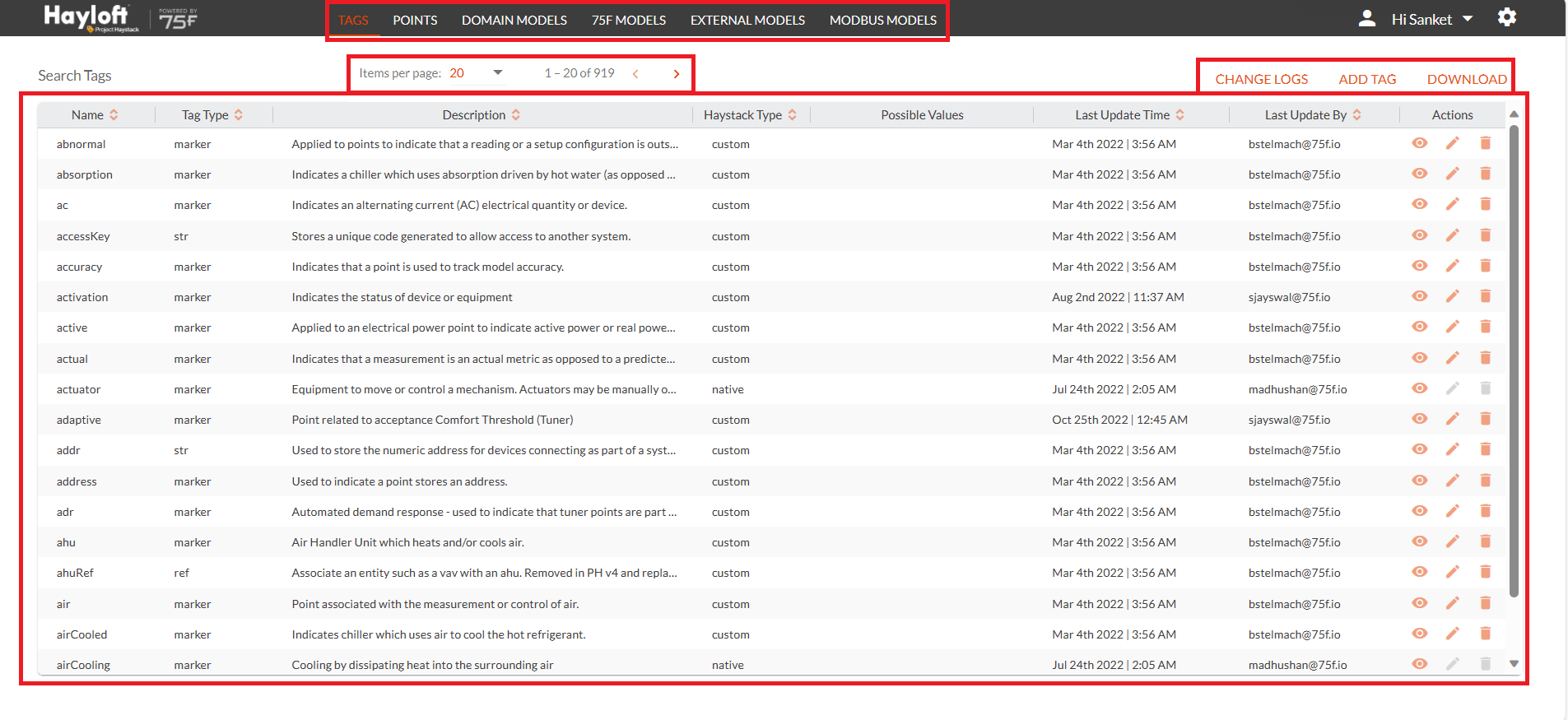This screenshot has height=720, width=1568.
Task: View the actuator tag via eye icon
Action: pyautogui.click(x=1419, y=388)
